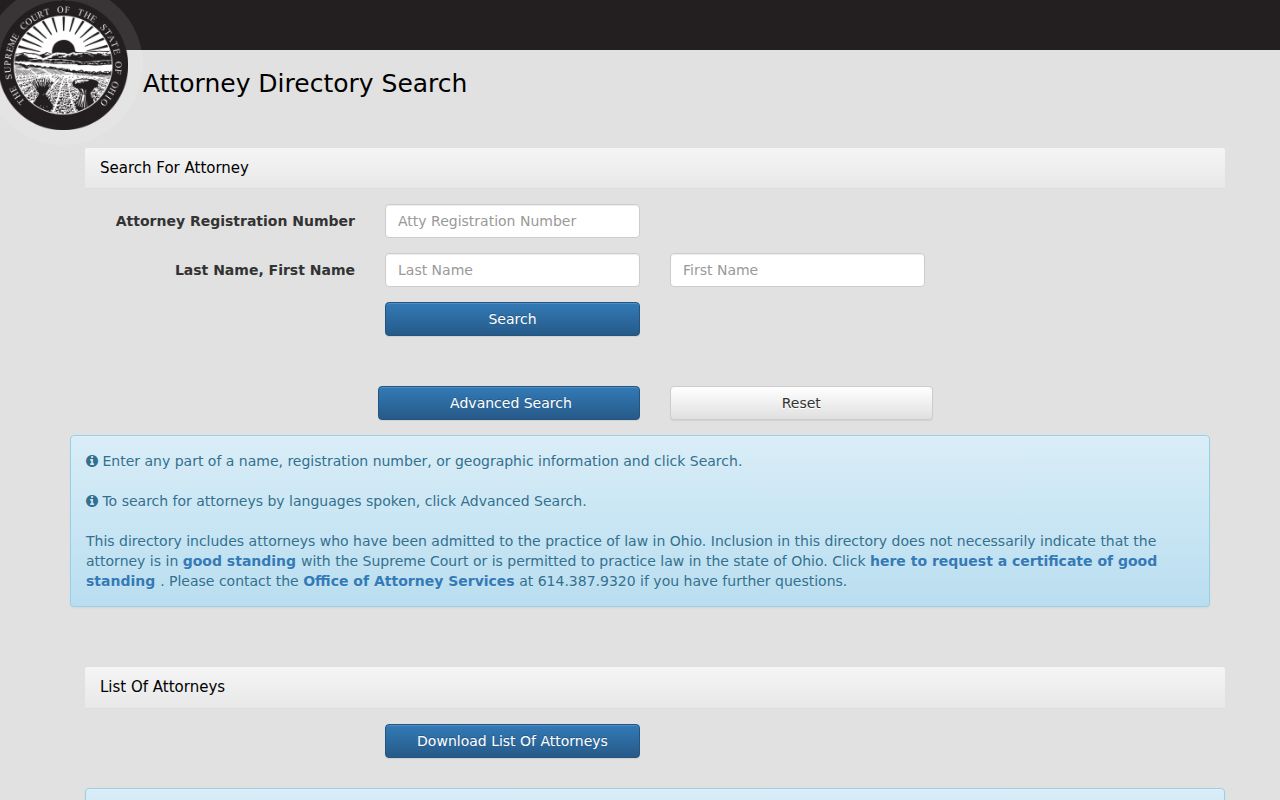Click the 'List Of Attorneys' panel heading
The image size is (1280, 800).
[x=162, y=686]
